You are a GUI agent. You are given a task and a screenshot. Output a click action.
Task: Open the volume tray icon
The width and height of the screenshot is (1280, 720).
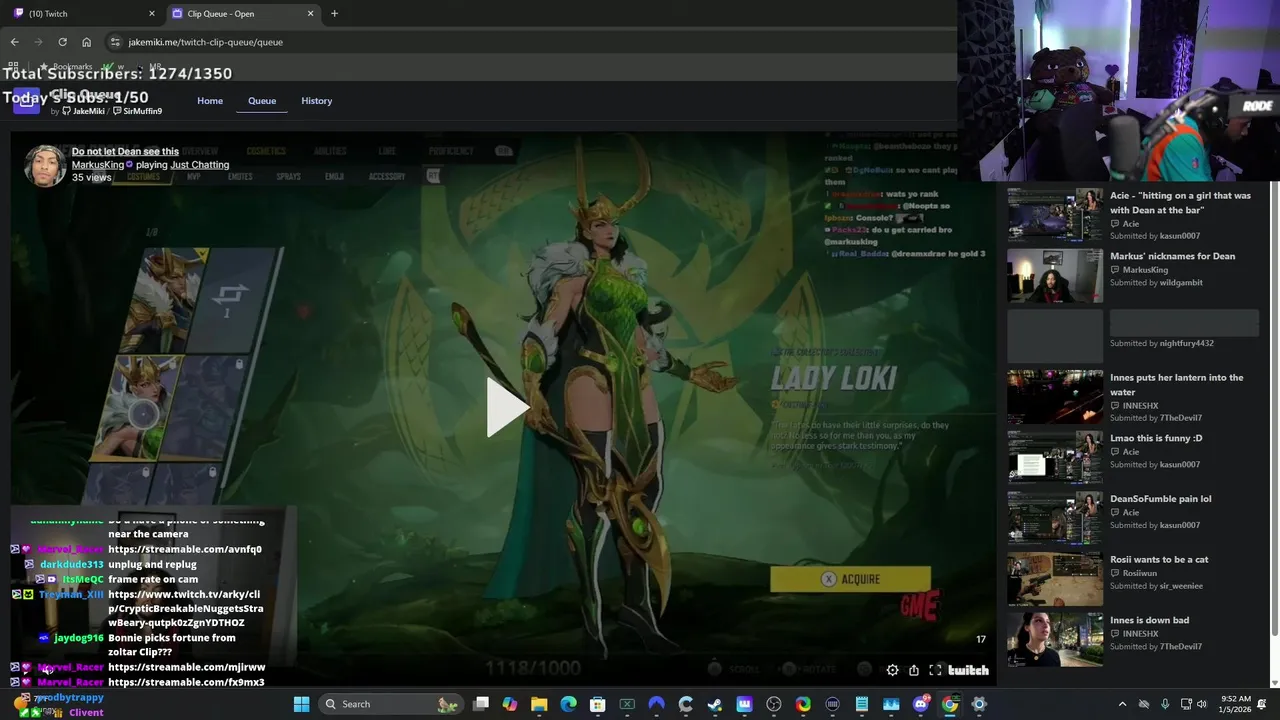(1201, 704)
